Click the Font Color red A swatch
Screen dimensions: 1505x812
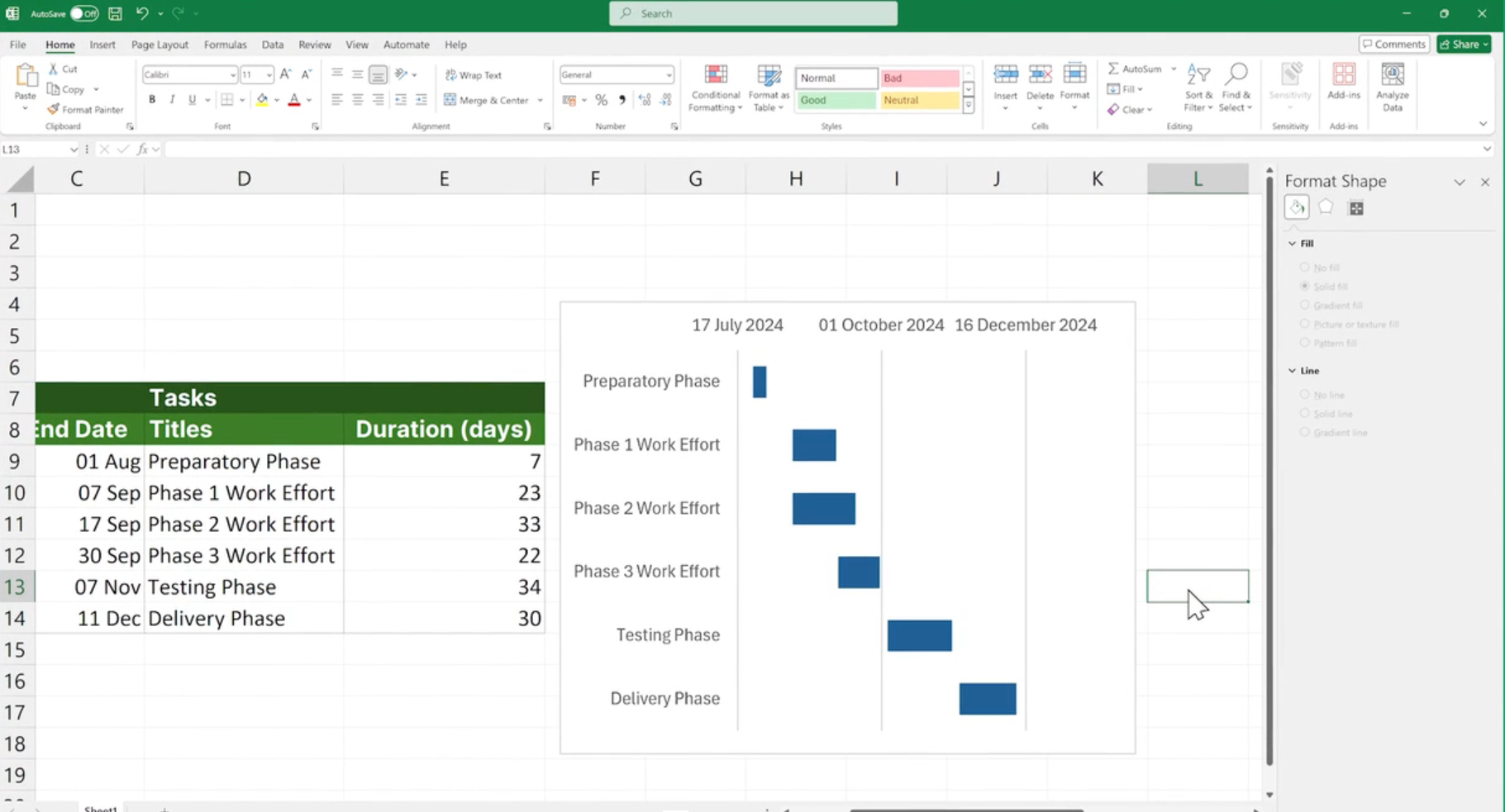[294, 100]
